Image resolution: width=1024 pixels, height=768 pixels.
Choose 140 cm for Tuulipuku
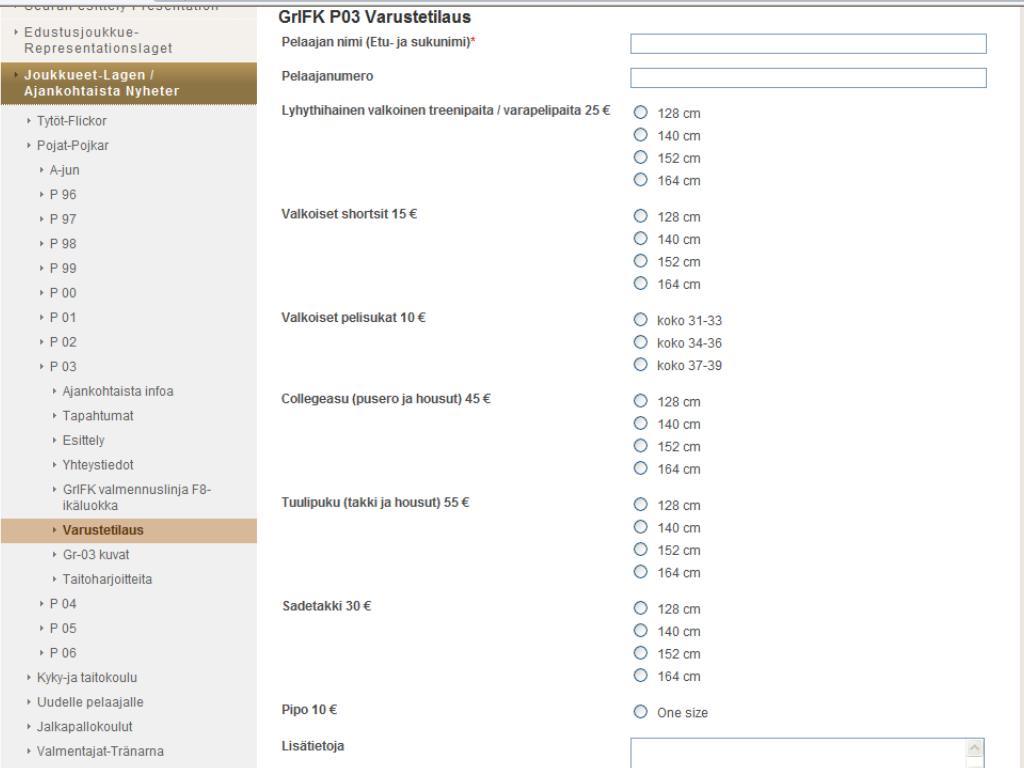641,526
